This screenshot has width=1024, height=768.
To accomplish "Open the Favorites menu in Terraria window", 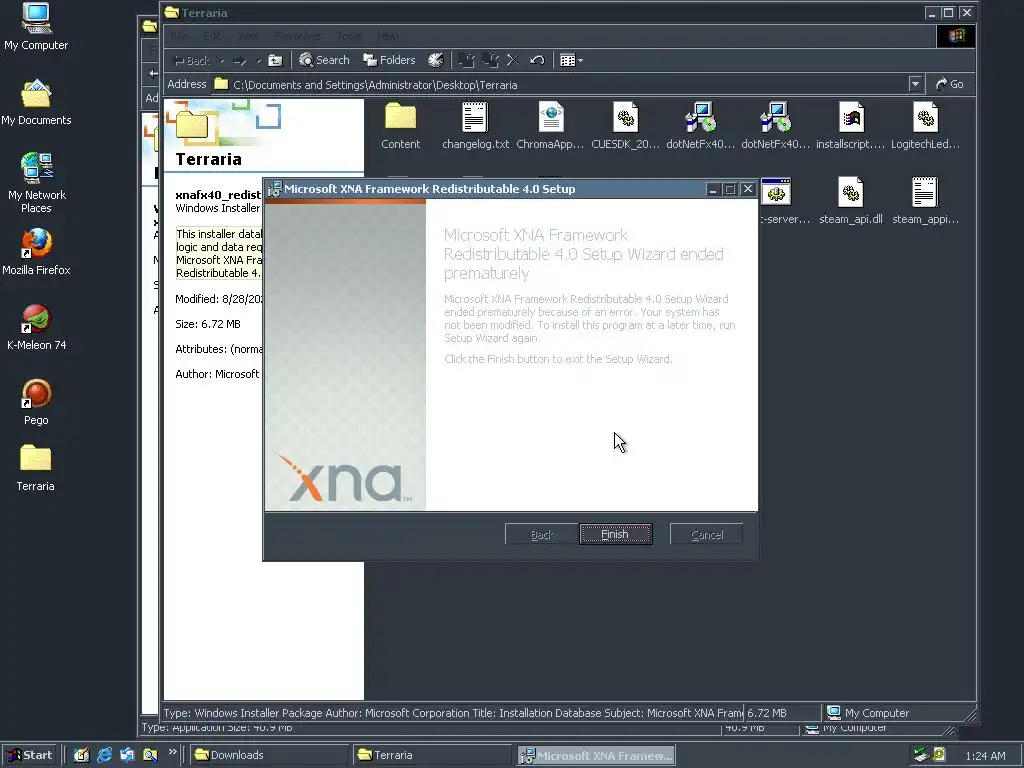I will (x=298, y=36).
